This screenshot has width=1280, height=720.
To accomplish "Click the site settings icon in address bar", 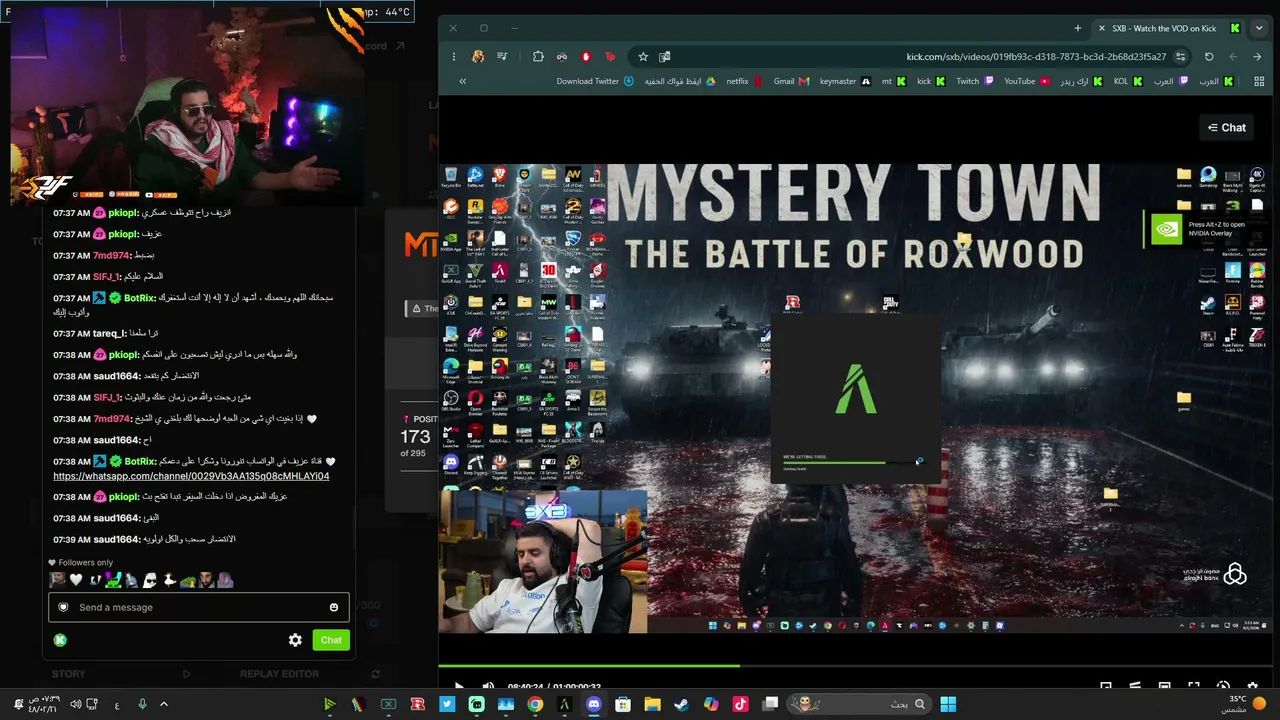I will (x=1181, y=57).
